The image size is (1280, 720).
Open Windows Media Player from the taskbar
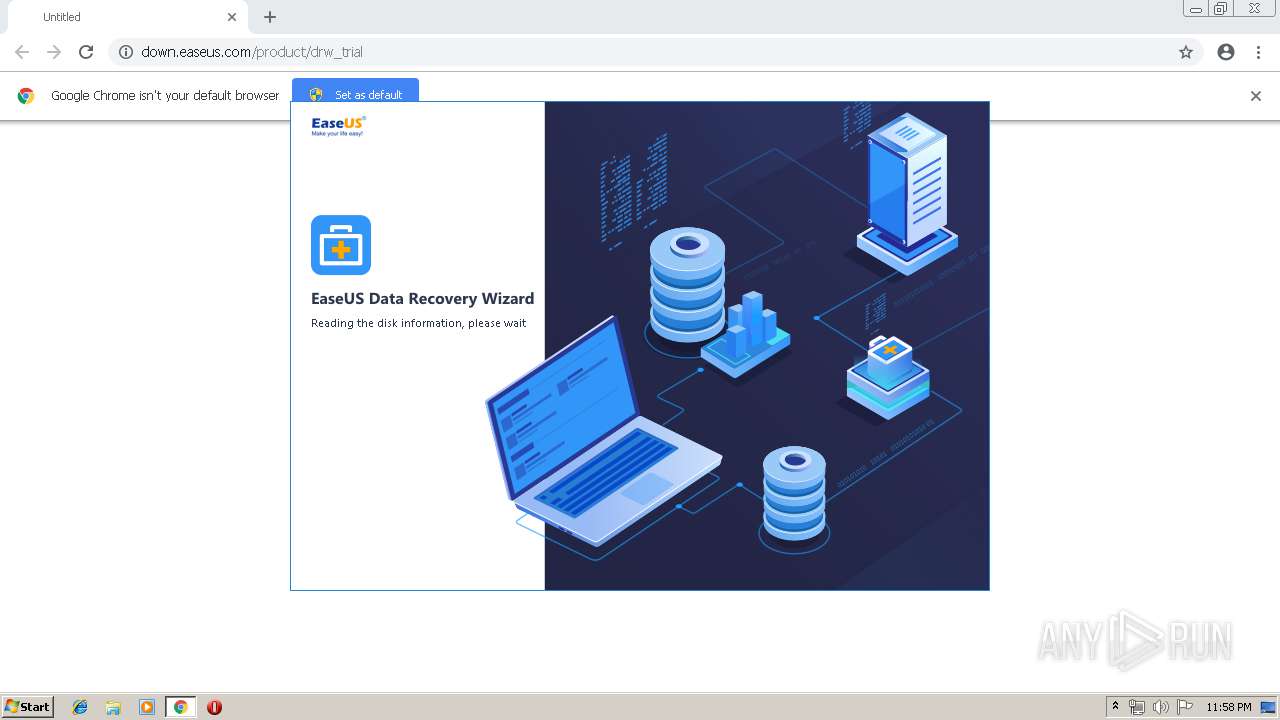click(147, 707)
